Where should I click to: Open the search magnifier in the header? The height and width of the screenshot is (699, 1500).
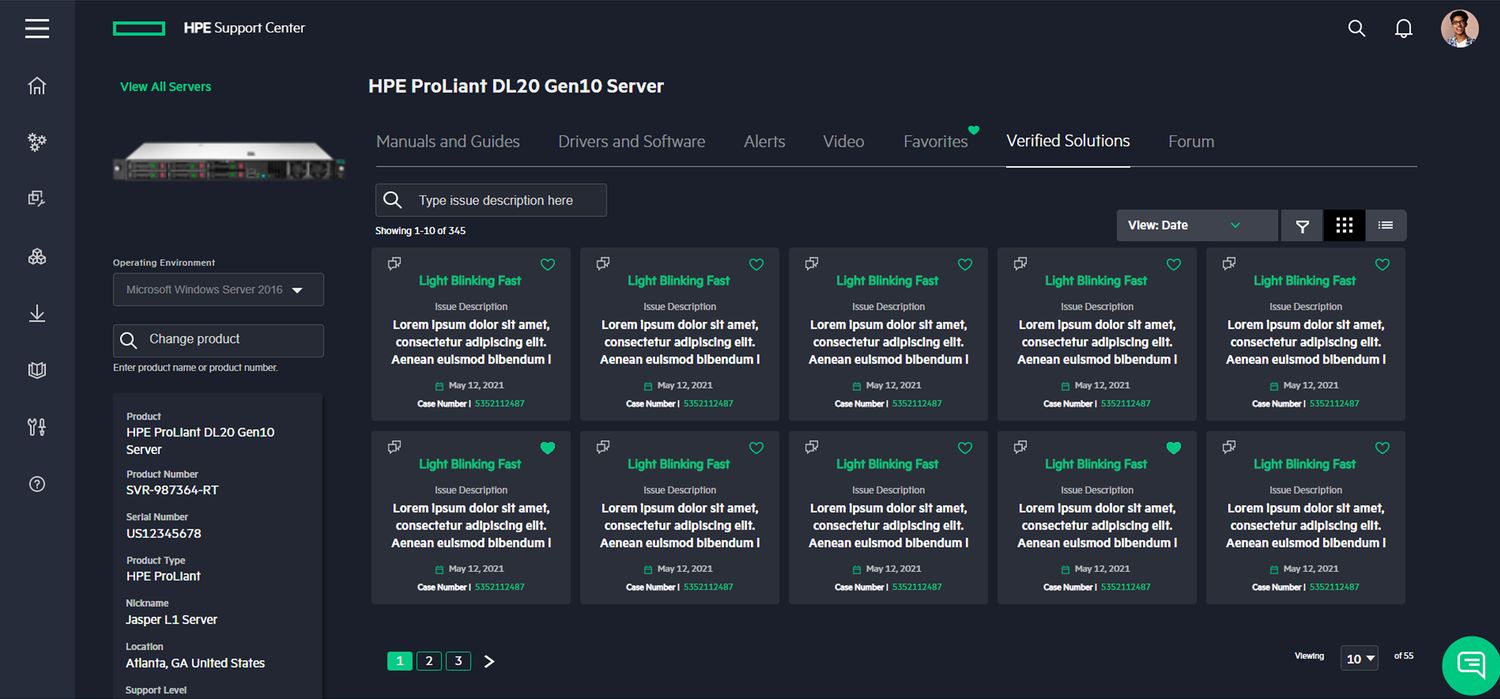[x=1356, y=28]
